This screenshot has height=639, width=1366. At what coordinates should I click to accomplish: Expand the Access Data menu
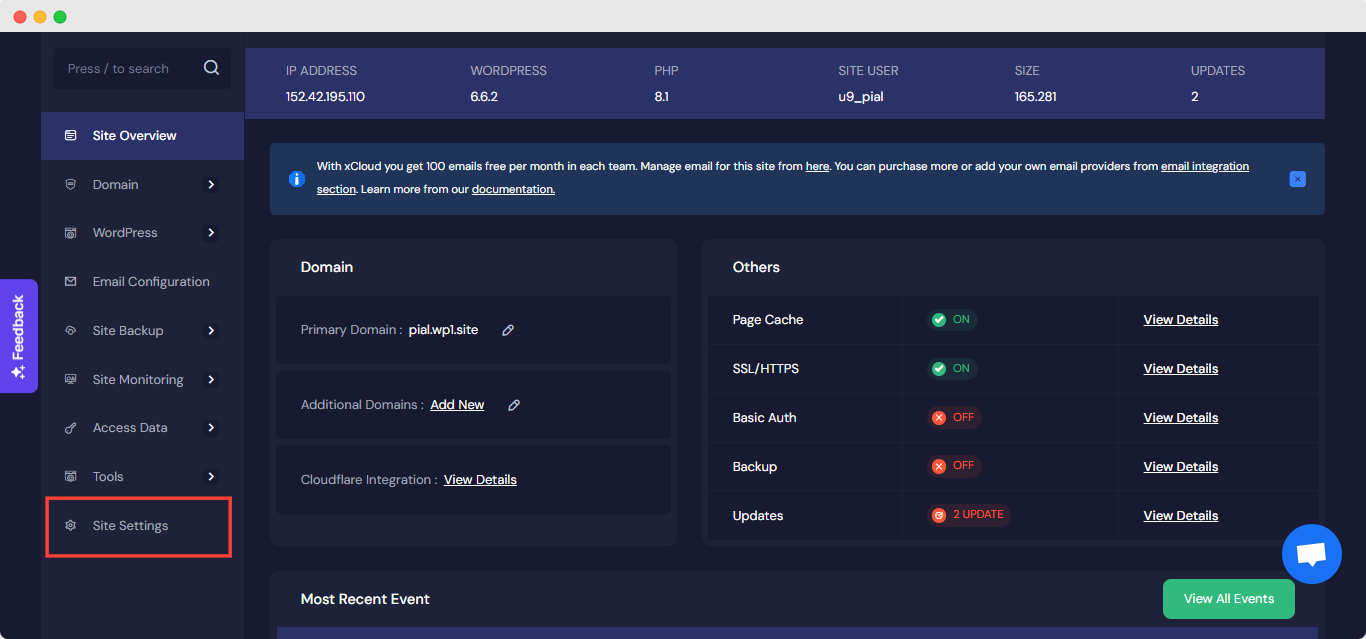point(211,427)
